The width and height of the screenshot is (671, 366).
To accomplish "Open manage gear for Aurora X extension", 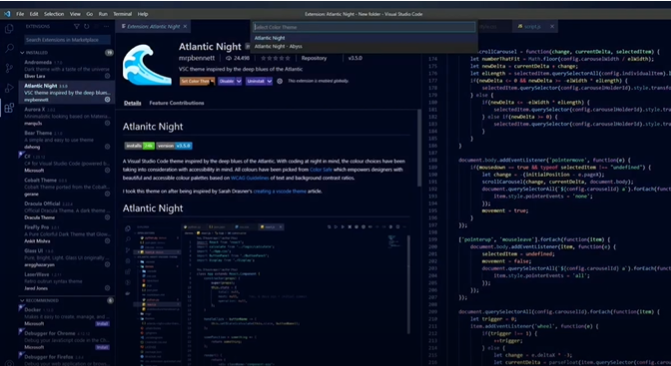I will 107,123.
